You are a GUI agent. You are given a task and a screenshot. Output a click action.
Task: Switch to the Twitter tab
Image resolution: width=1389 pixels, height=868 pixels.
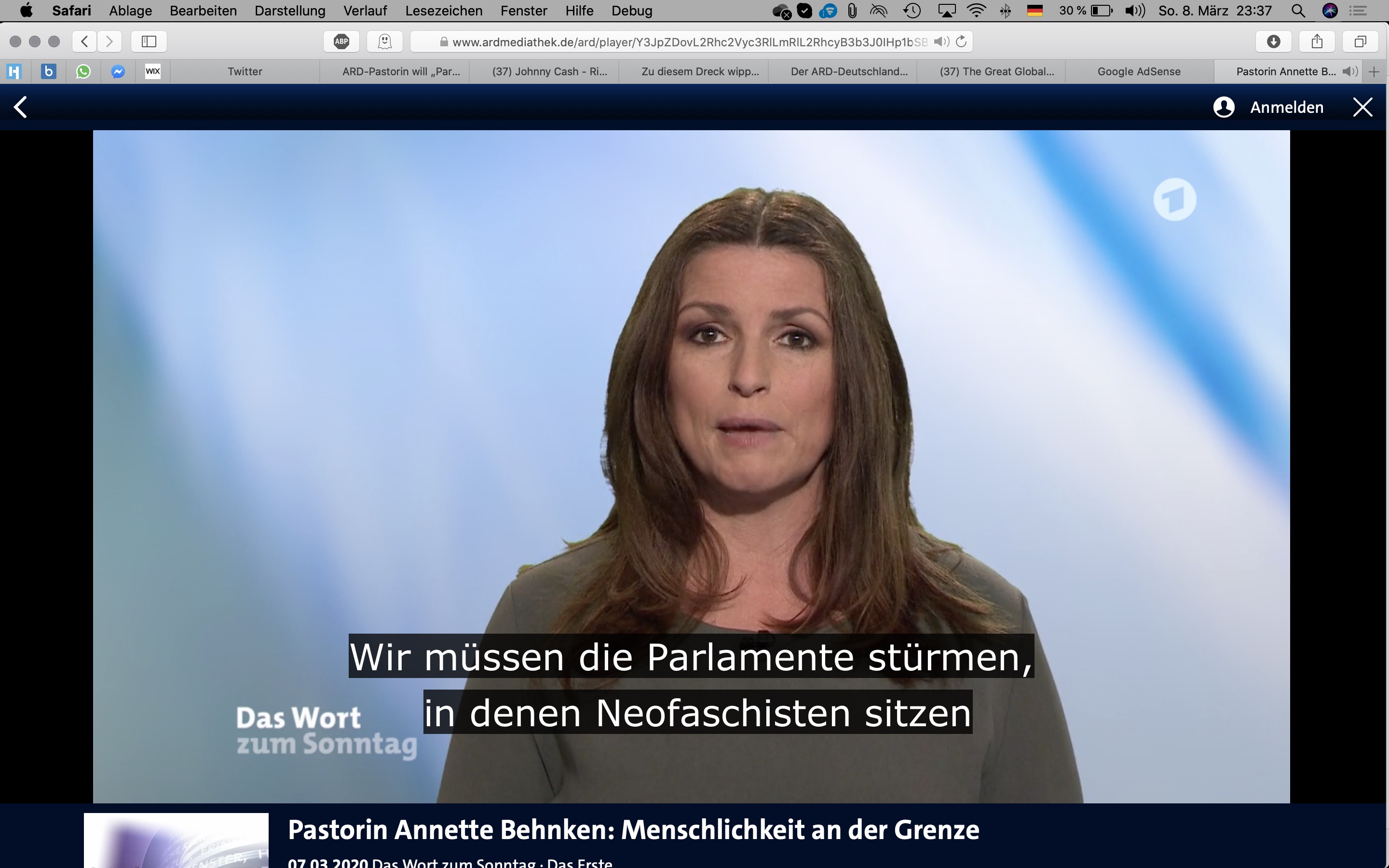(x=245, y=72)
